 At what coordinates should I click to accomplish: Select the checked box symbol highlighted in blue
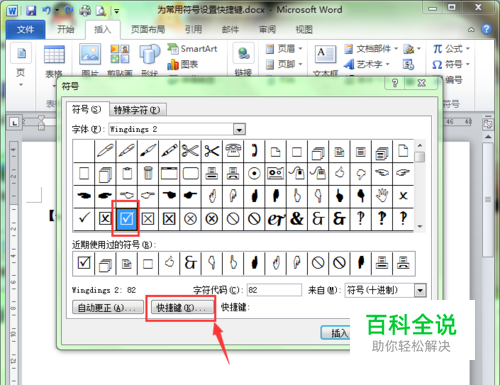126,219
